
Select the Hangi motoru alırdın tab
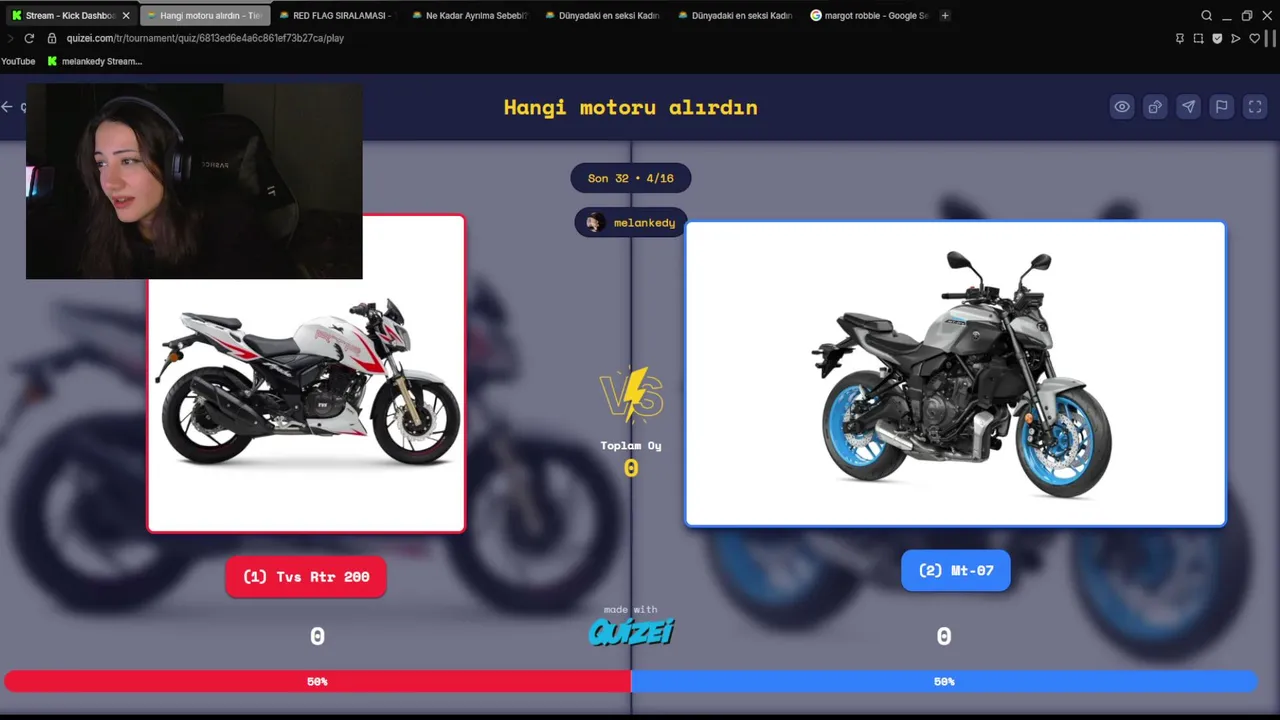pyautogui.click(x=205, y=15)
